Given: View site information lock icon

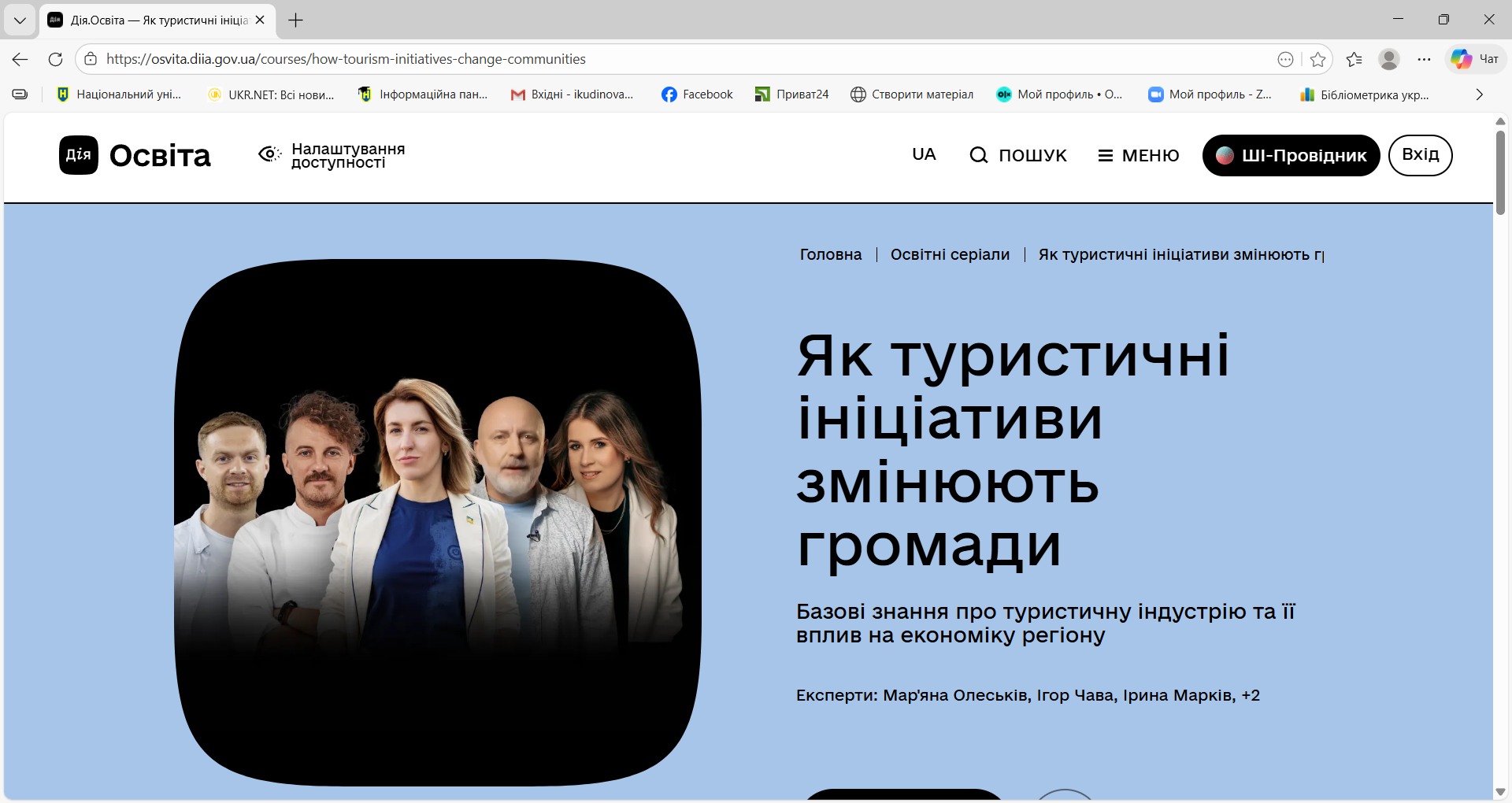Looking at the screenshot, I should pyautogui.click(x=91, y=59).
